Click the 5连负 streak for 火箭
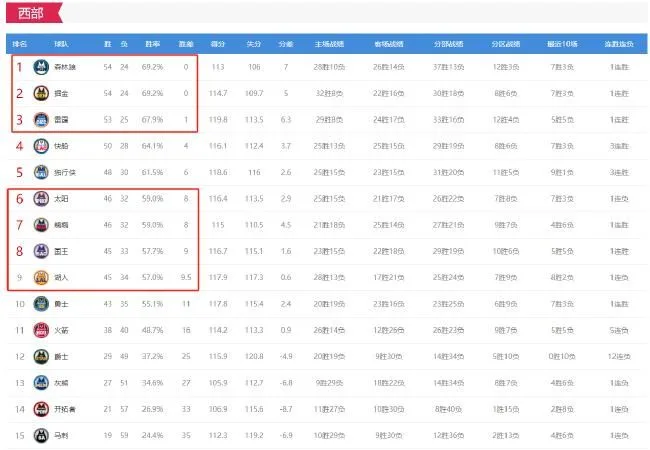This screenshot has width=650, height=450. click(x=619, y=330)
